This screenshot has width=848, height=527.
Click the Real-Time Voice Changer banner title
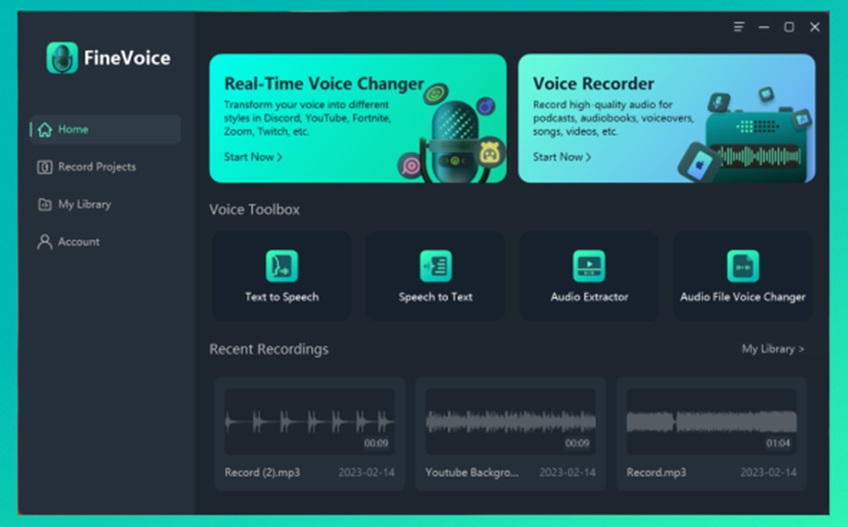pyautogui.click(x=324, y=84)
